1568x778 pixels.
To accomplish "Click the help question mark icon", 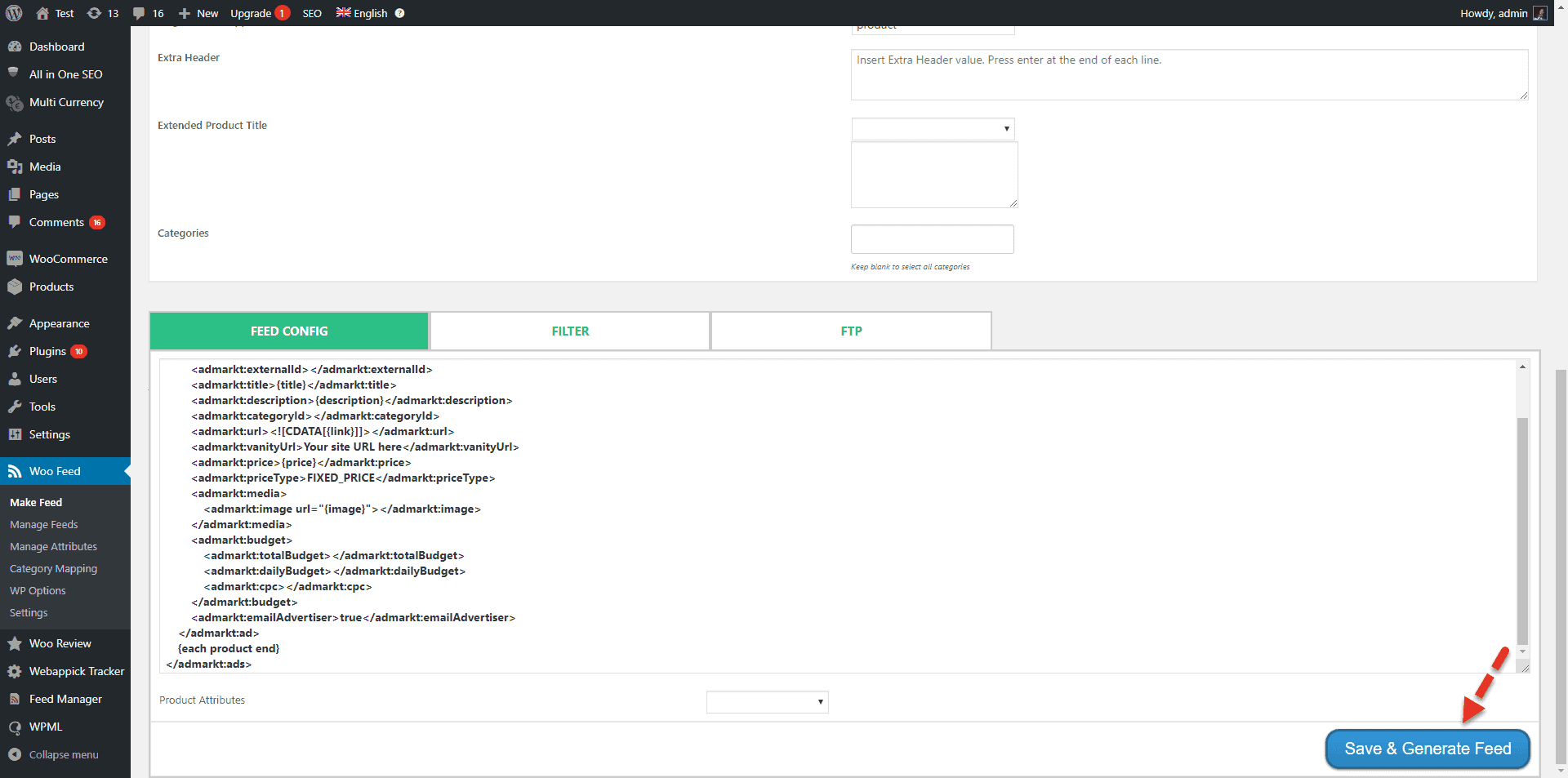I will (399, 13).
